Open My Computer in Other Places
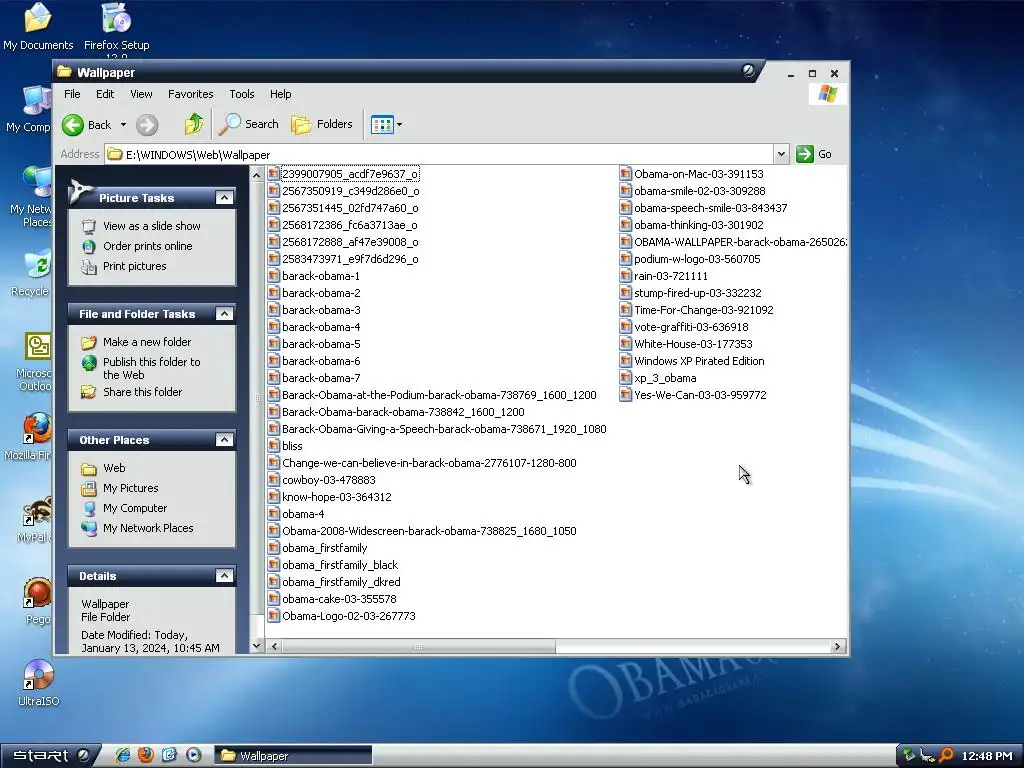 click(x=135, y=508)
